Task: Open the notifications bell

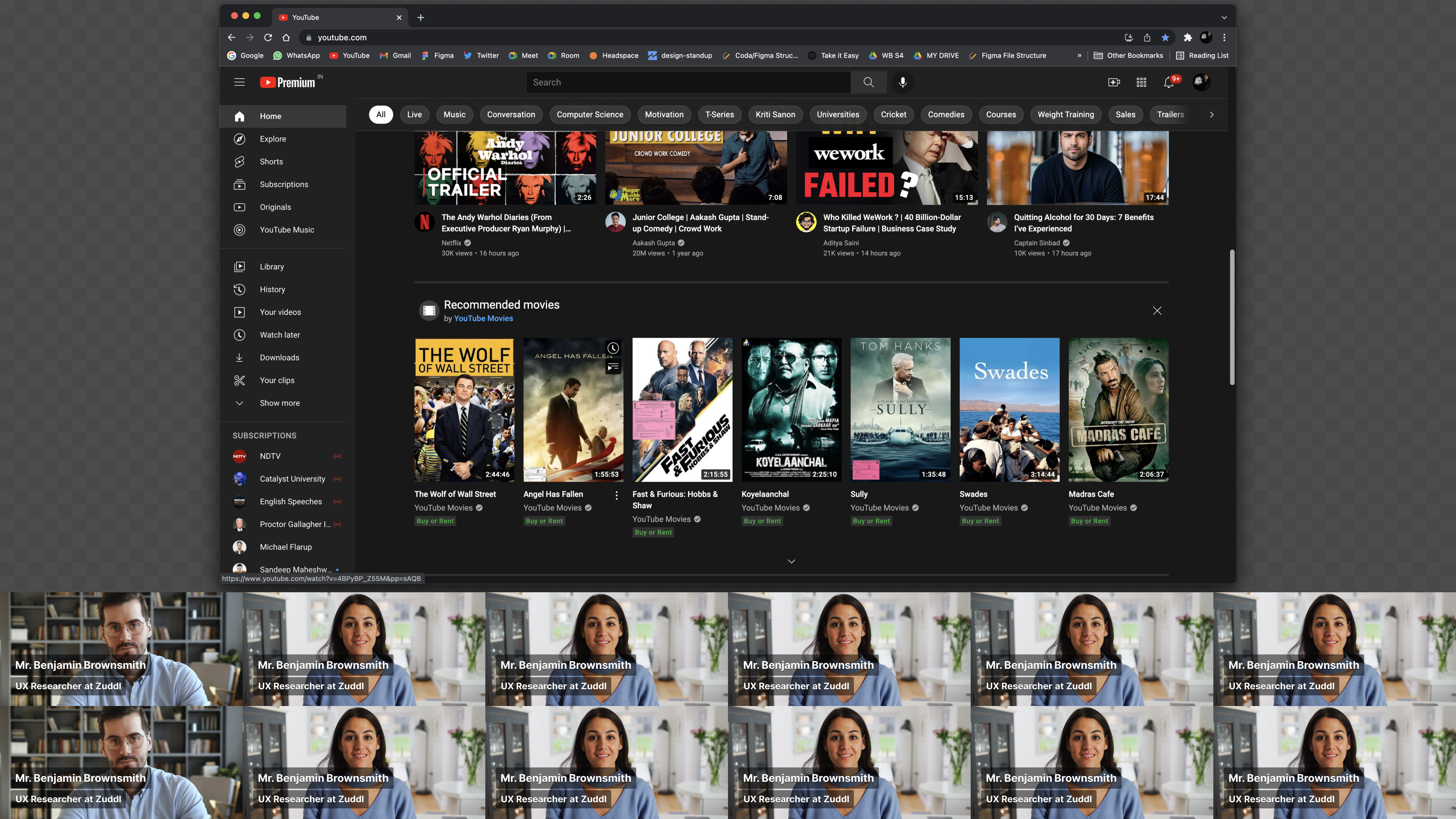Action: tap(1168, 83)
